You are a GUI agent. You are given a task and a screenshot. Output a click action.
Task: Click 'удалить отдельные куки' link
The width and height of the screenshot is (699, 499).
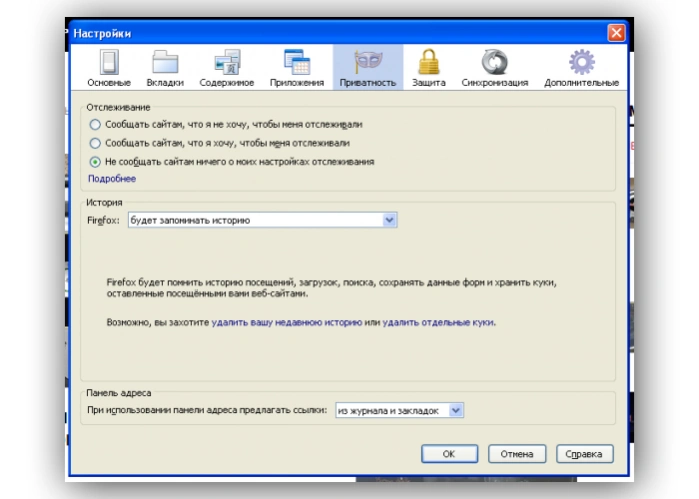pos(438,322)
